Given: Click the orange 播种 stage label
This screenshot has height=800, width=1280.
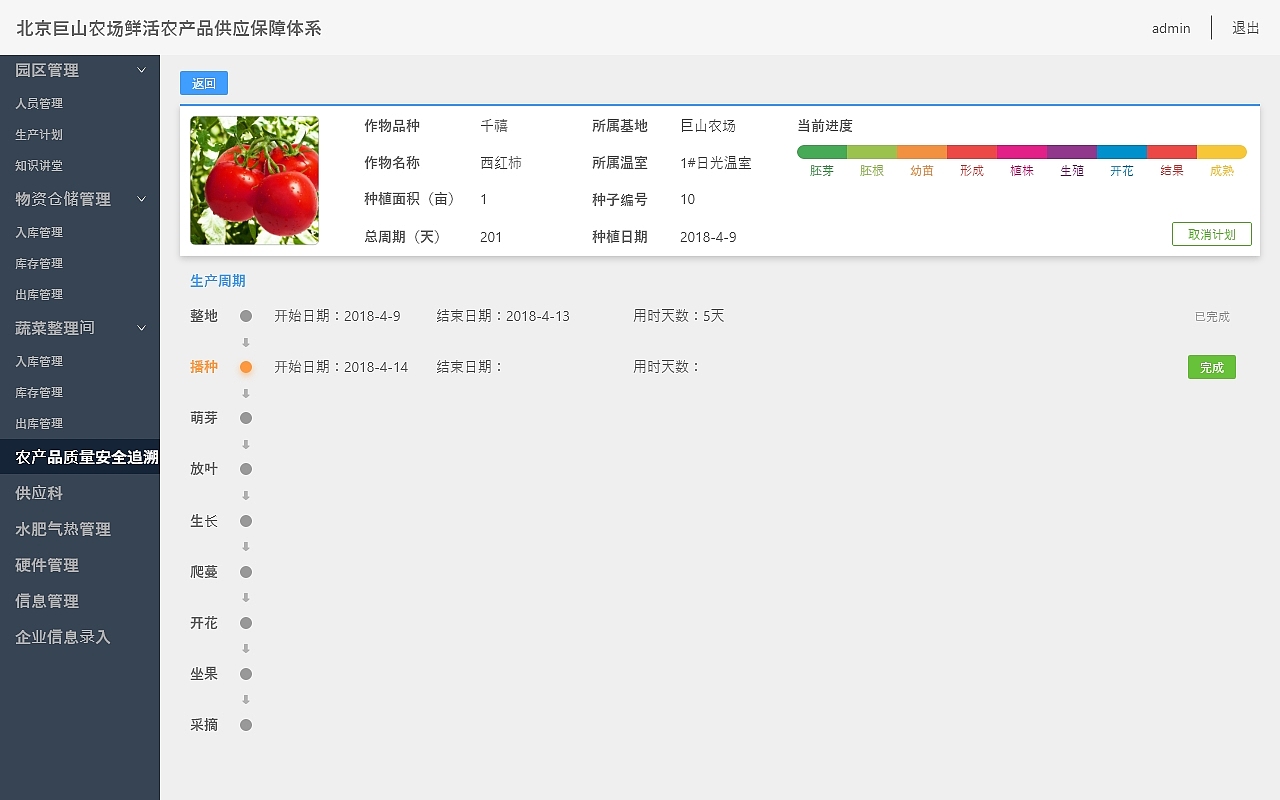Looking at the screenshot, I should coord(204,367).
